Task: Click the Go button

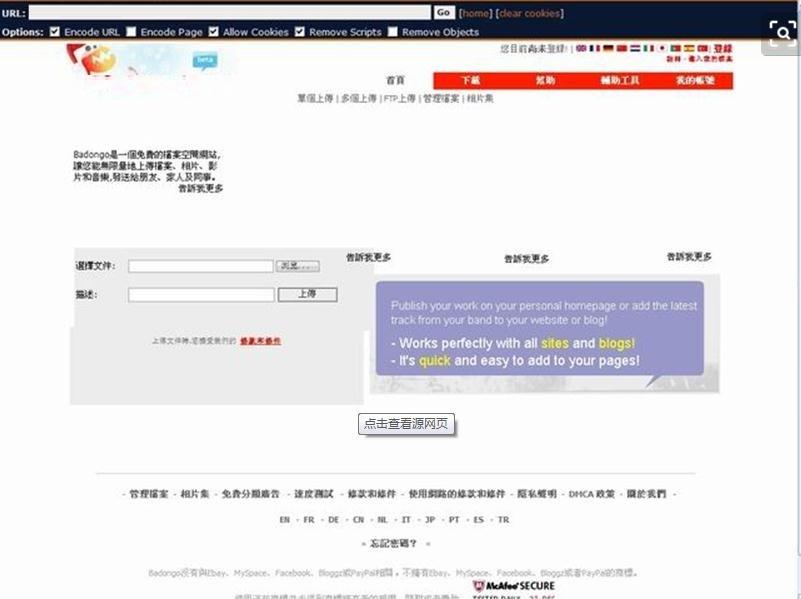Action: coord(443,12)
